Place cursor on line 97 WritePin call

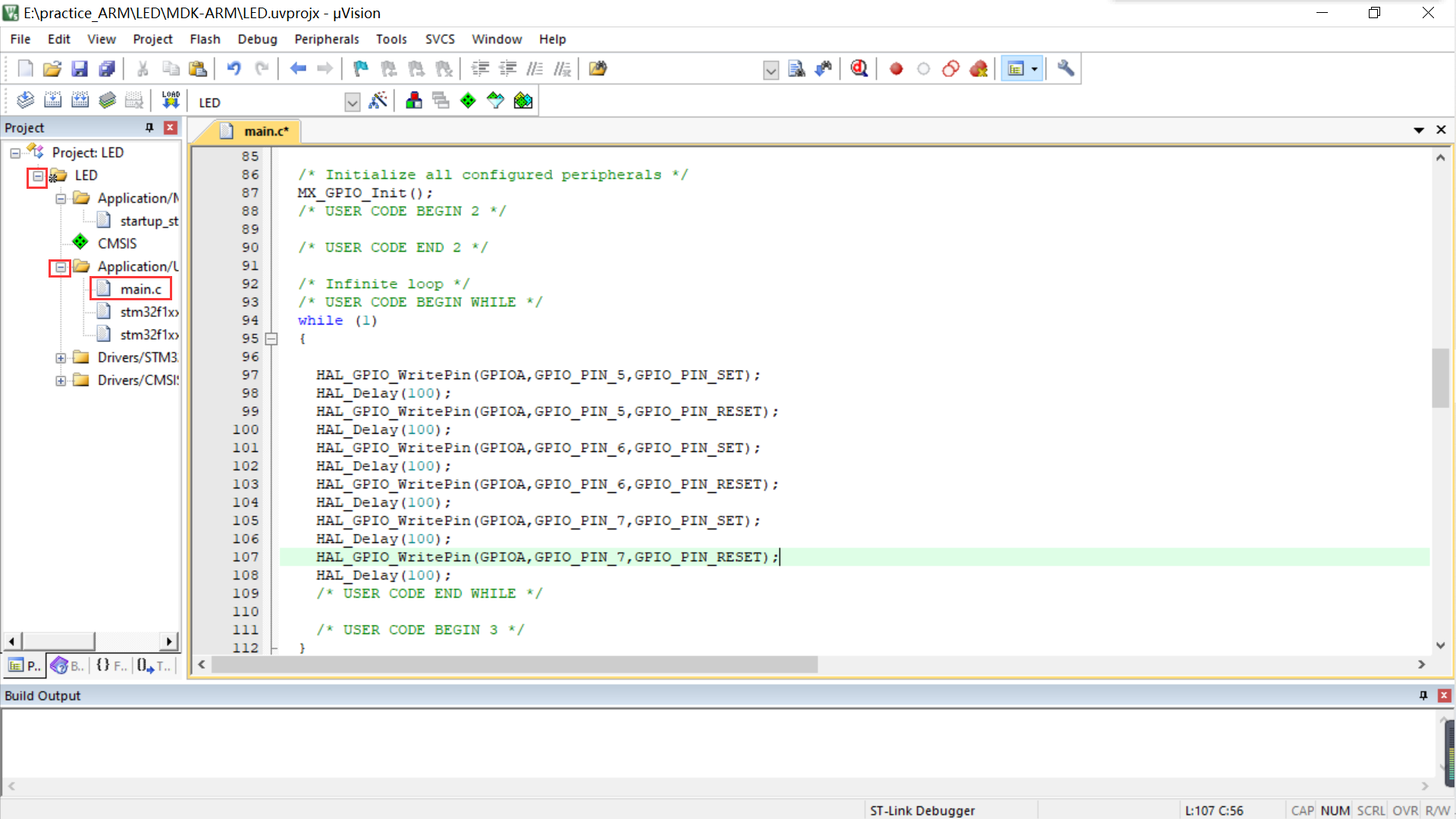pos(538,375)
